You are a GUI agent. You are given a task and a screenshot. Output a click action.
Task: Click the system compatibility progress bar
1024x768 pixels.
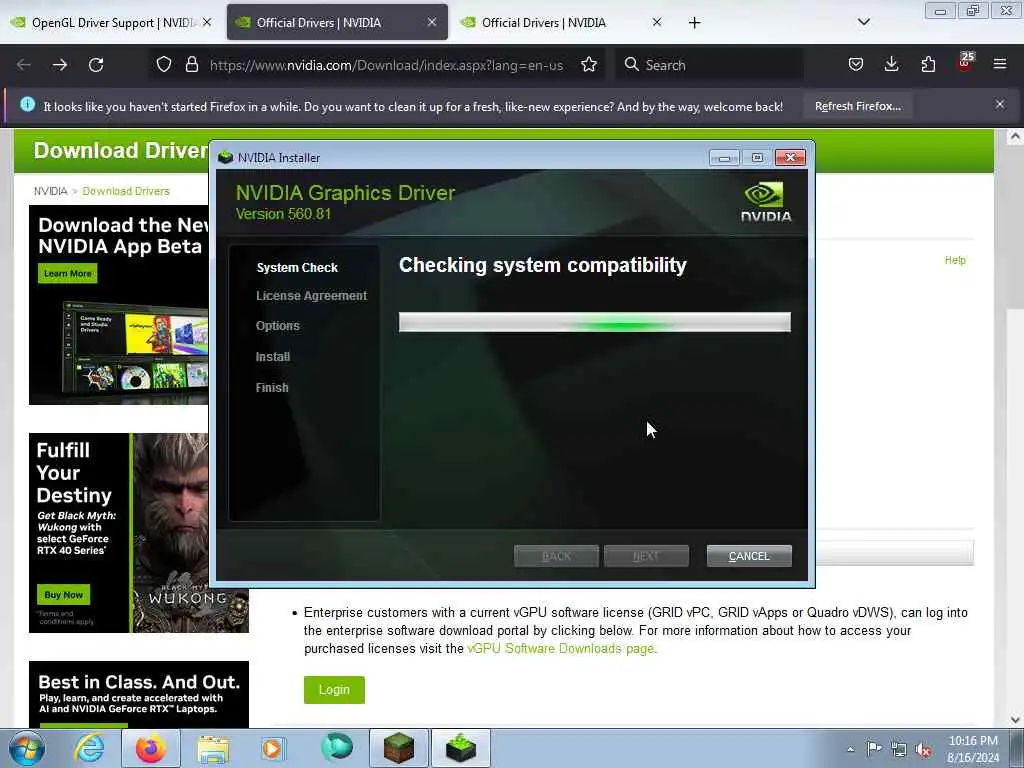pyautogui.click(x=595, y=322)
